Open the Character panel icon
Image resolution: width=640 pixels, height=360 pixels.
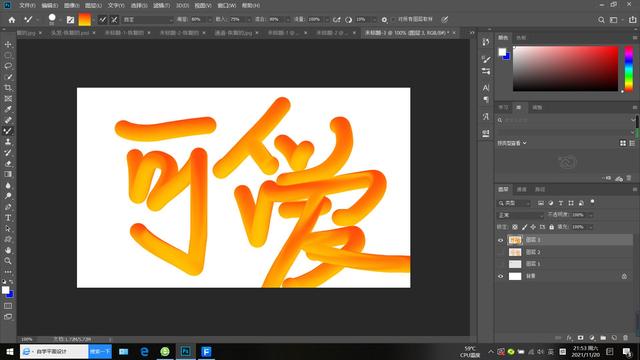pos(486,88)
